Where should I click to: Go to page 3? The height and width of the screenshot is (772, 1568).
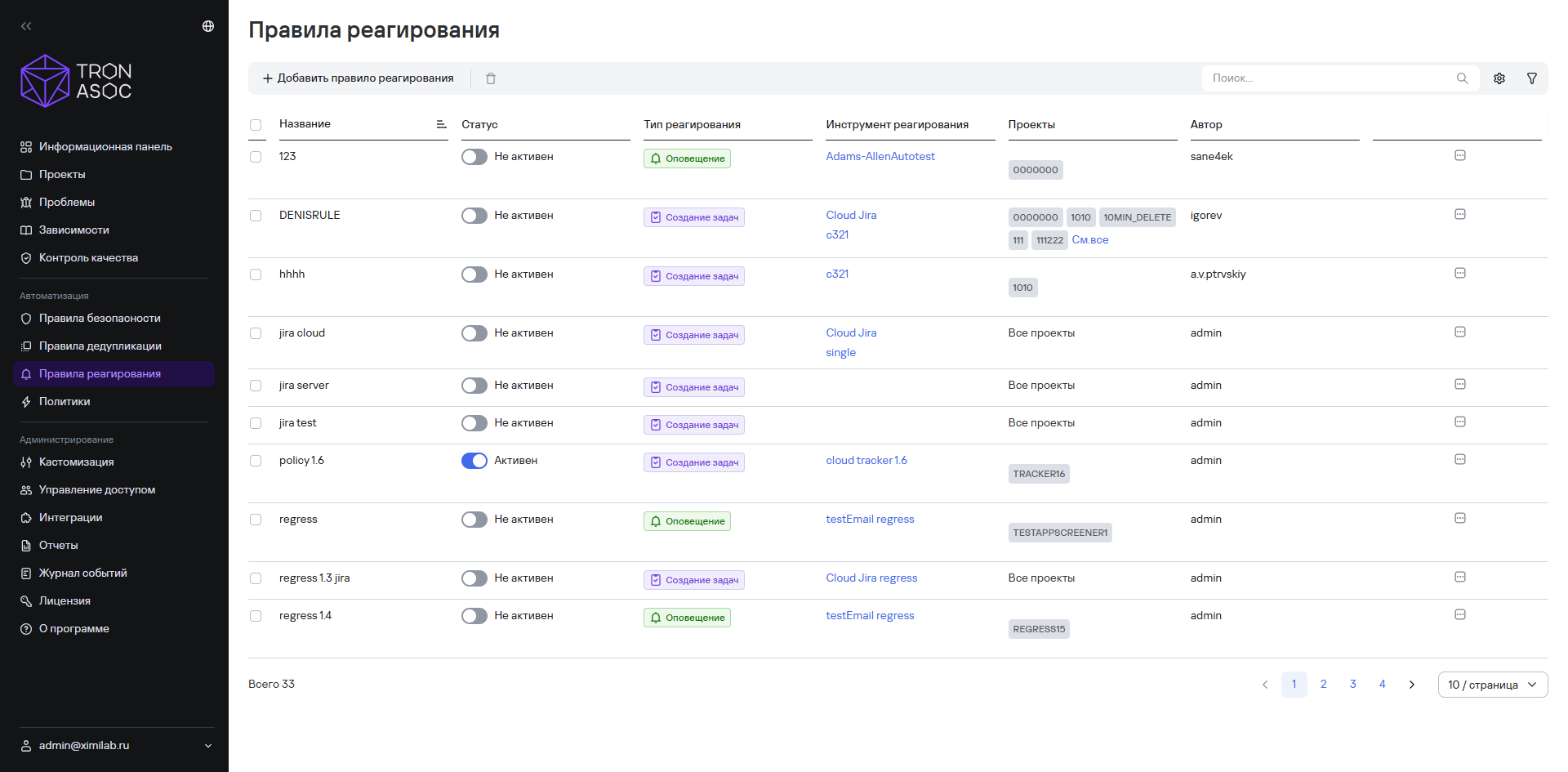[1353, 685]
